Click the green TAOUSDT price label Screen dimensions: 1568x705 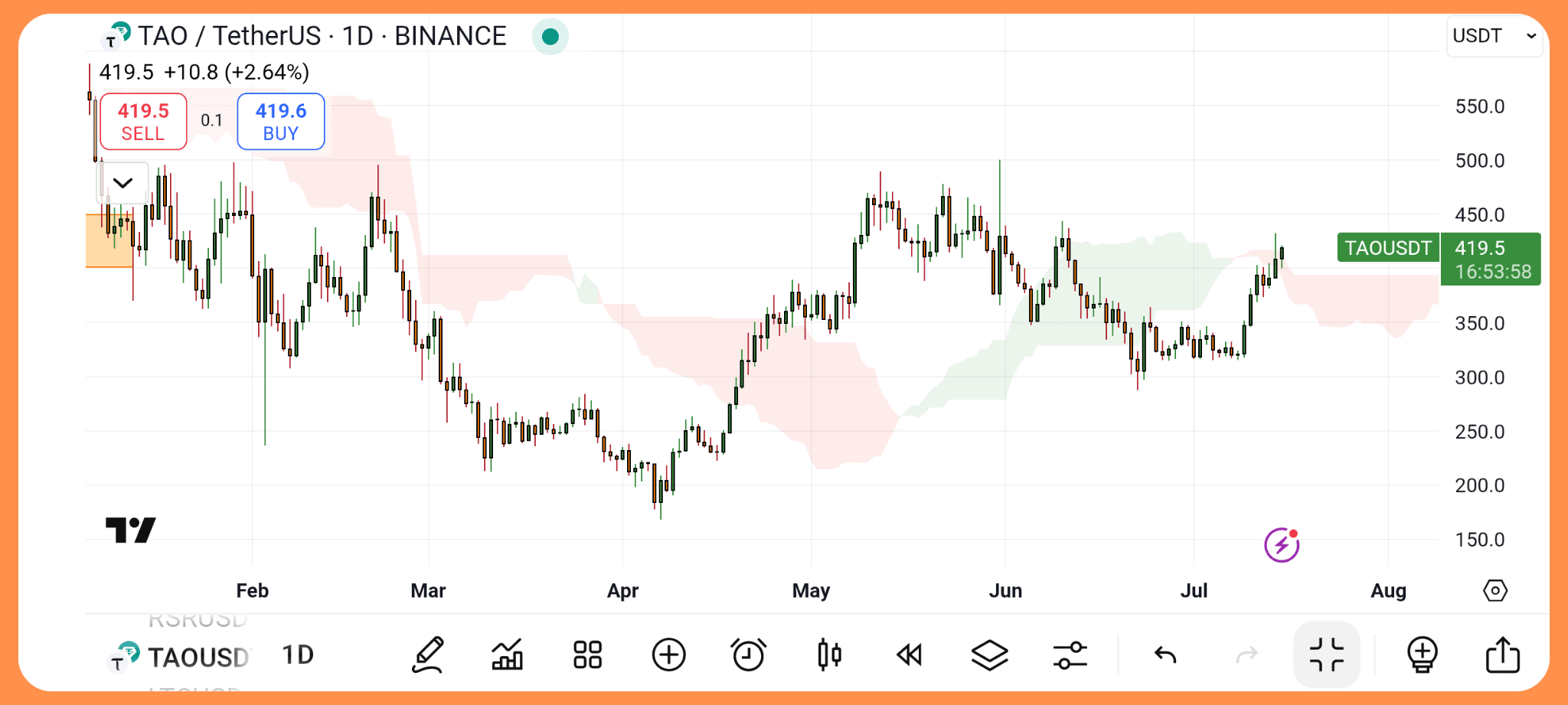(x=1388, y=248)
